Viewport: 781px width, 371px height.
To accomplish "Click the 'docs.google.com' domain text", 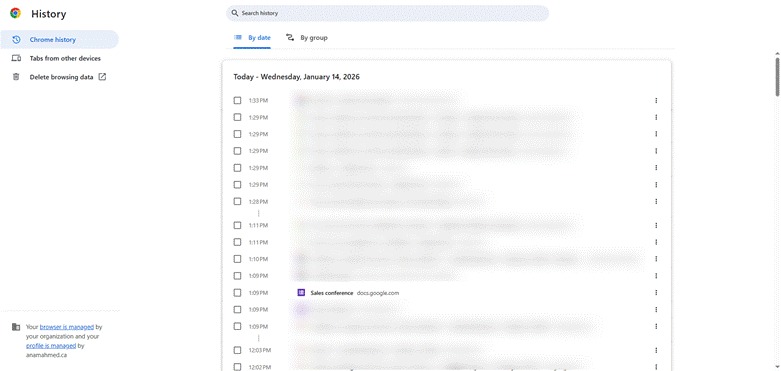I will coord(378,293).
